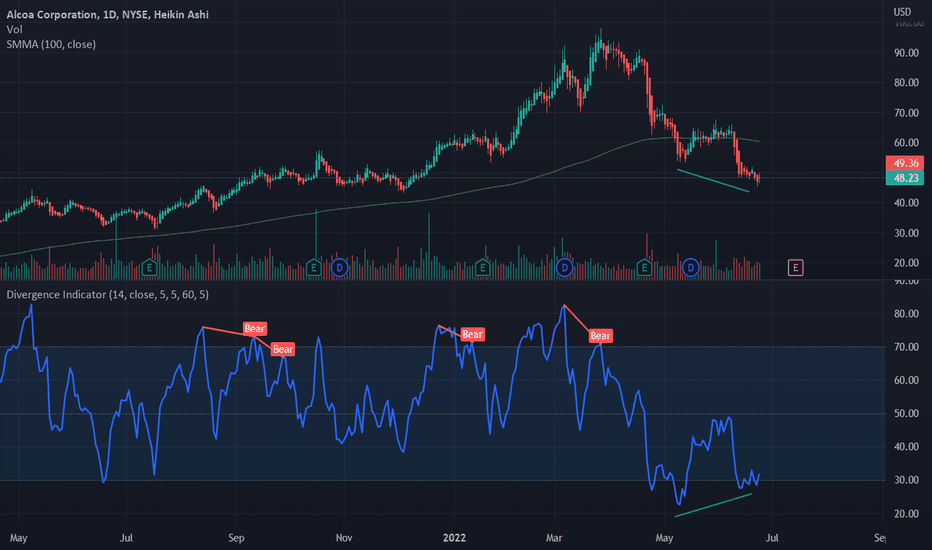Click the earnings E marker in October 2021
The height and width of the screenshot is (550, 932).
click(313, 268)
